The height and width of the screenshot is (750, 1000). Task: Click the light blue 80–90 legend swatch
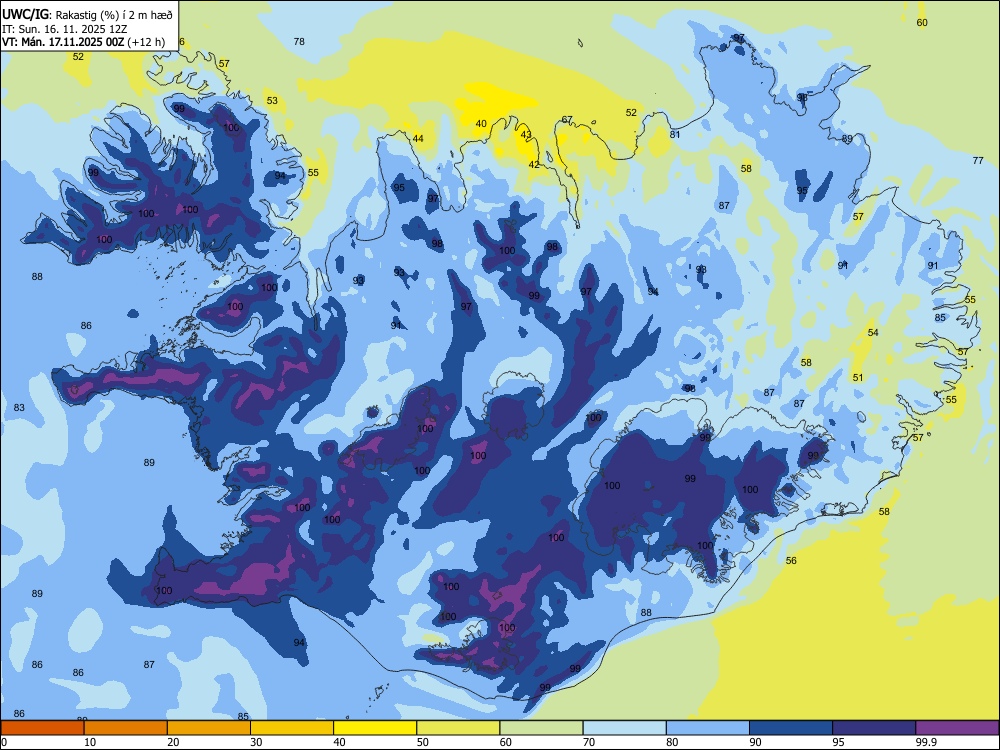708,728
